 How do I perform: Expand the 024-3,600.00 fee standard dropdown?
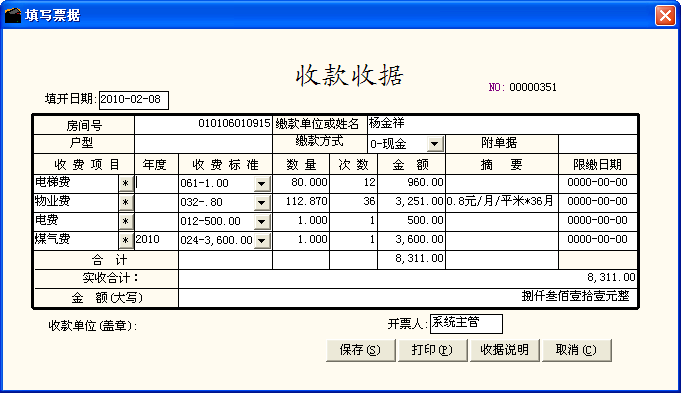[x=261, y=240]
